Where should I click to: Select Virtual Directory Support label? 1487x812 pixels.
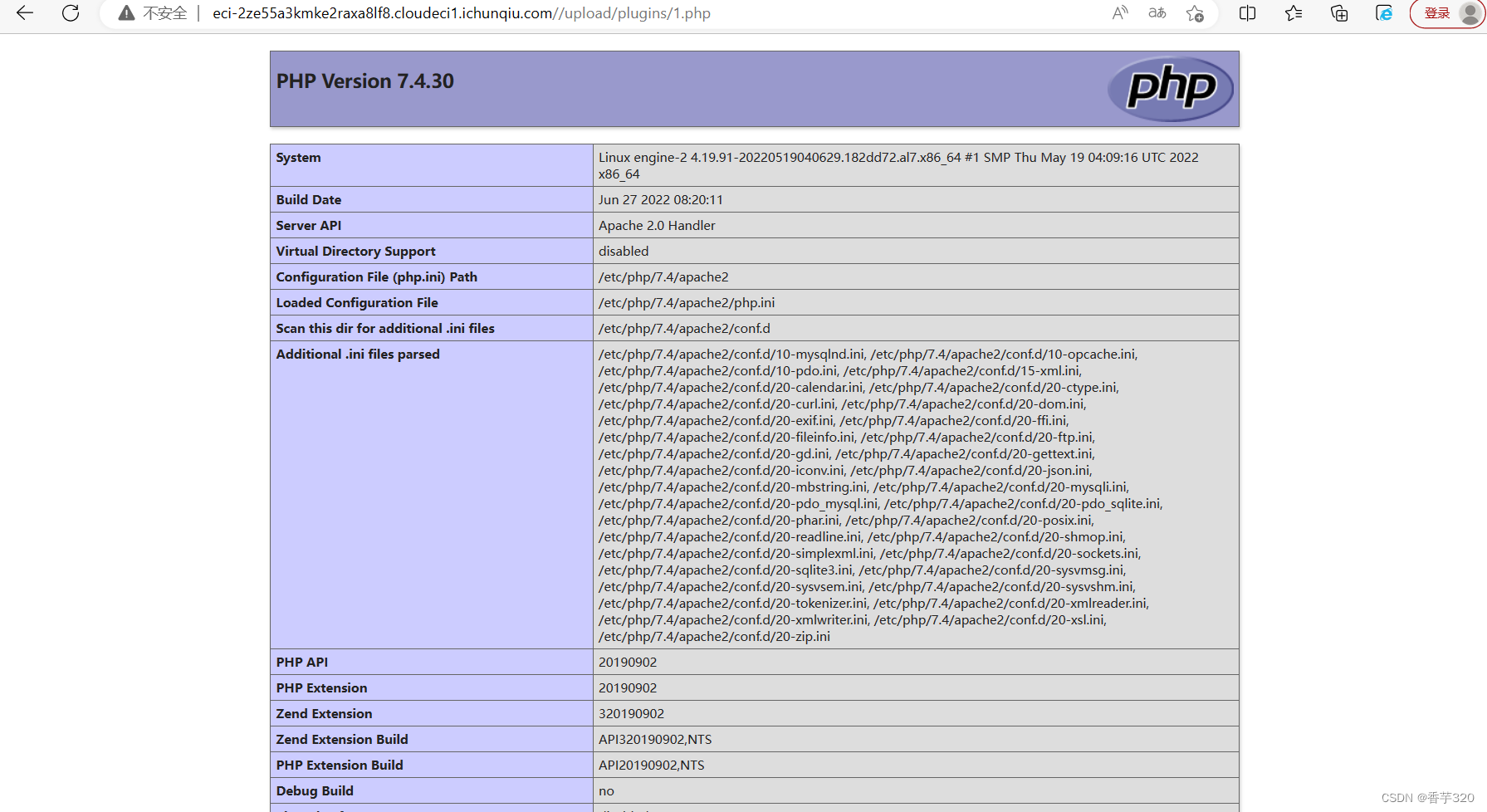356,252
